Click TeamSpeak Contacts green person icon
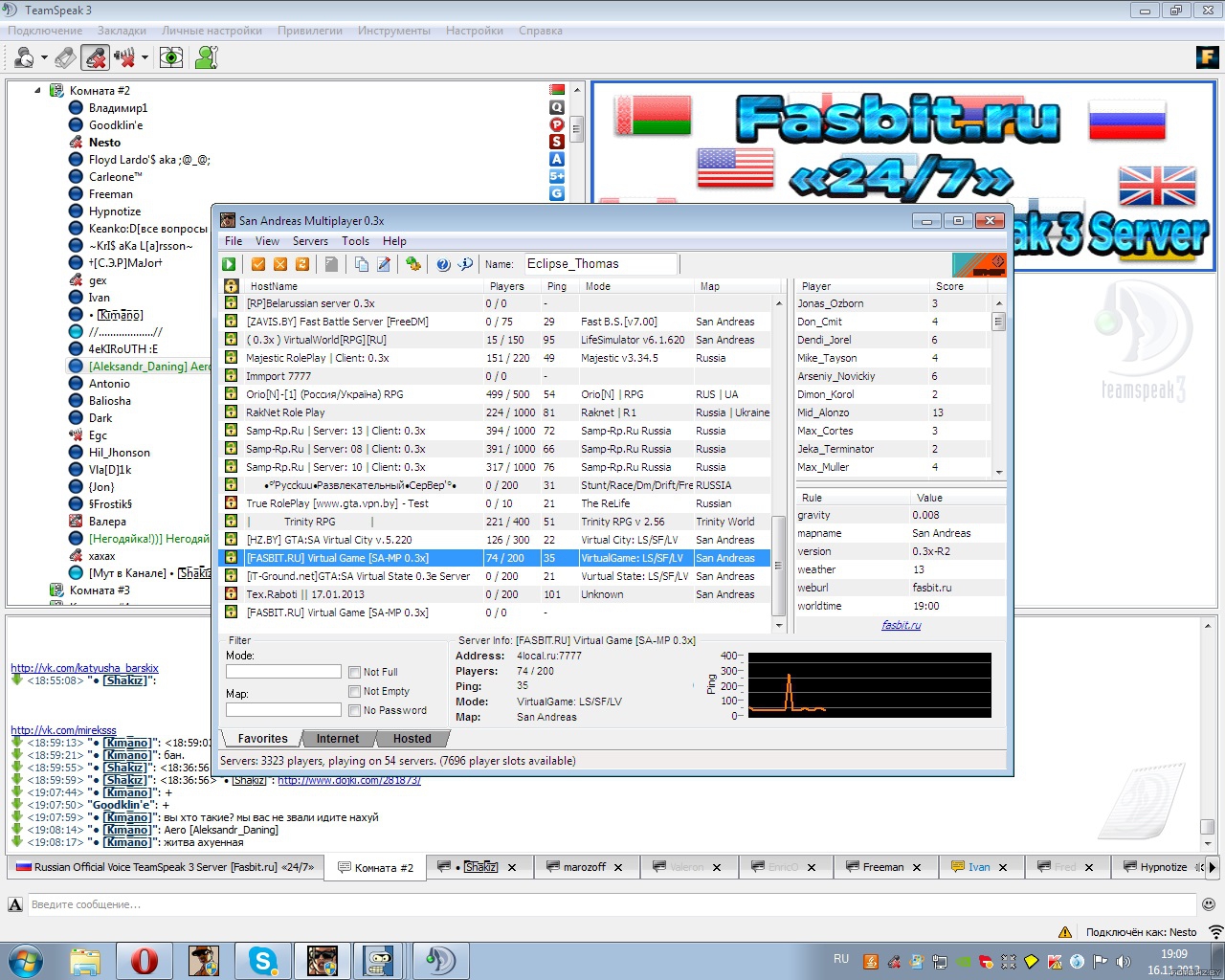The height and width of the screenshot is (980, 1225). click(x=206, y=57)
